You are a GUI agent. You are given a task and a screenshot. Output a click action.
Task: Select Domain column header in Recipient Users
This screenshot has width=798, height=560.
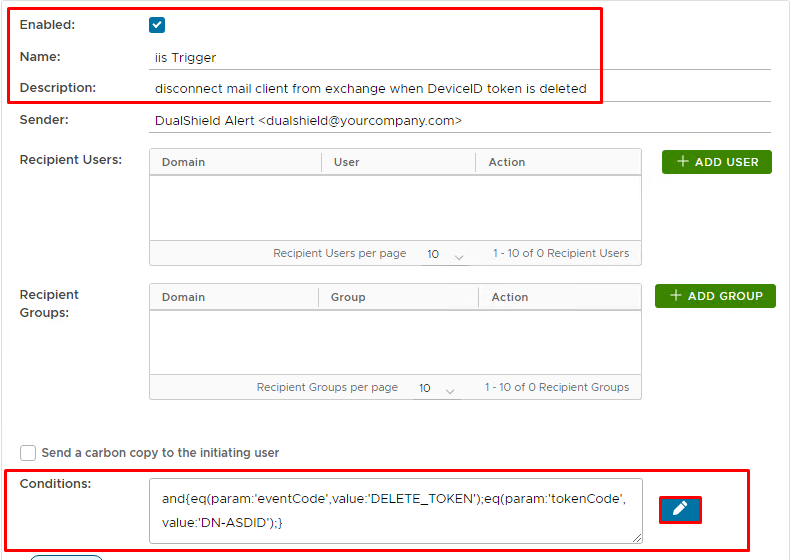click(x=184, y=162)
